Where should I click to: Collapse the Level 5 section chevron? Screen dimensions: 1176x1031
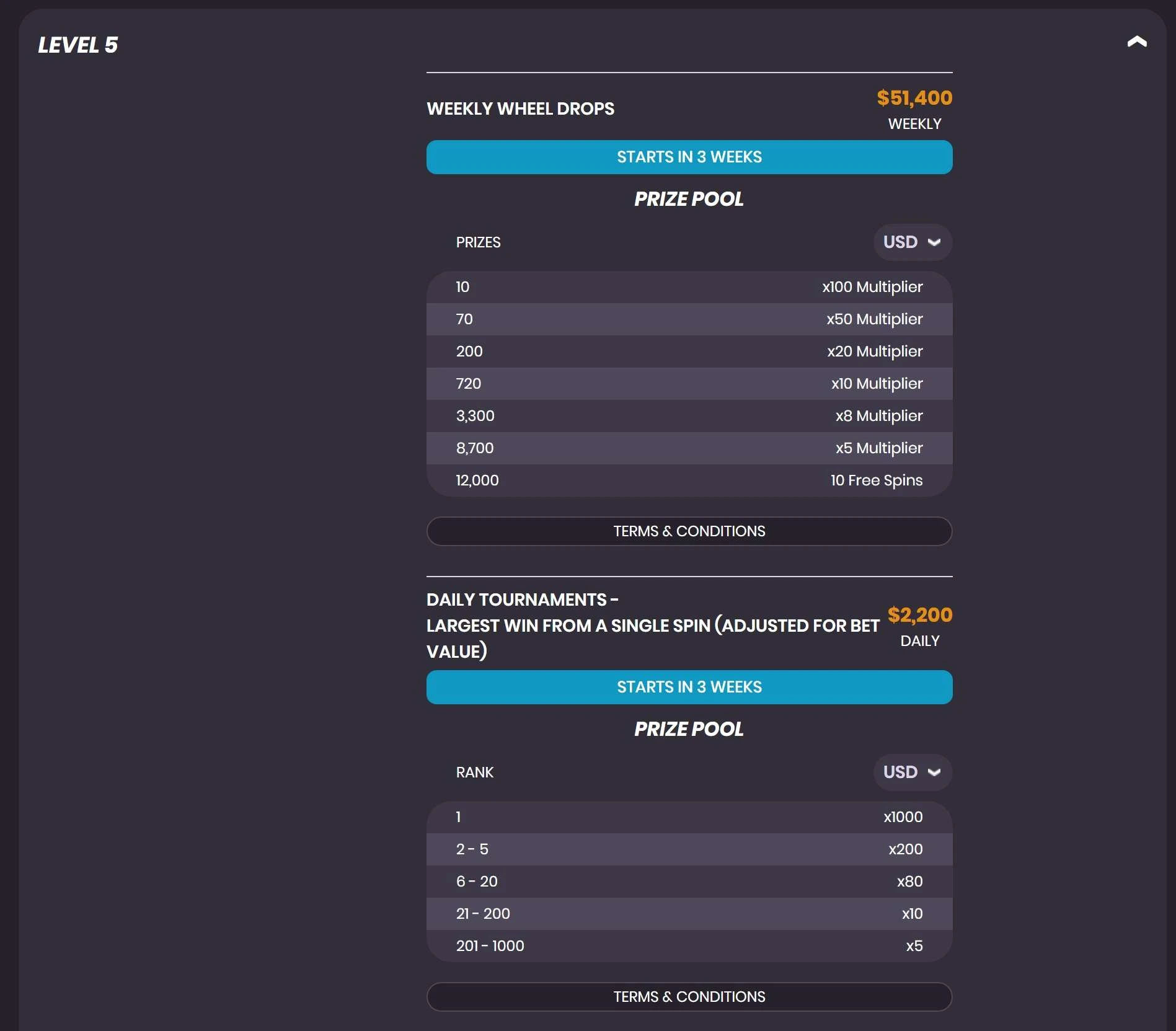pos(1136,42)
